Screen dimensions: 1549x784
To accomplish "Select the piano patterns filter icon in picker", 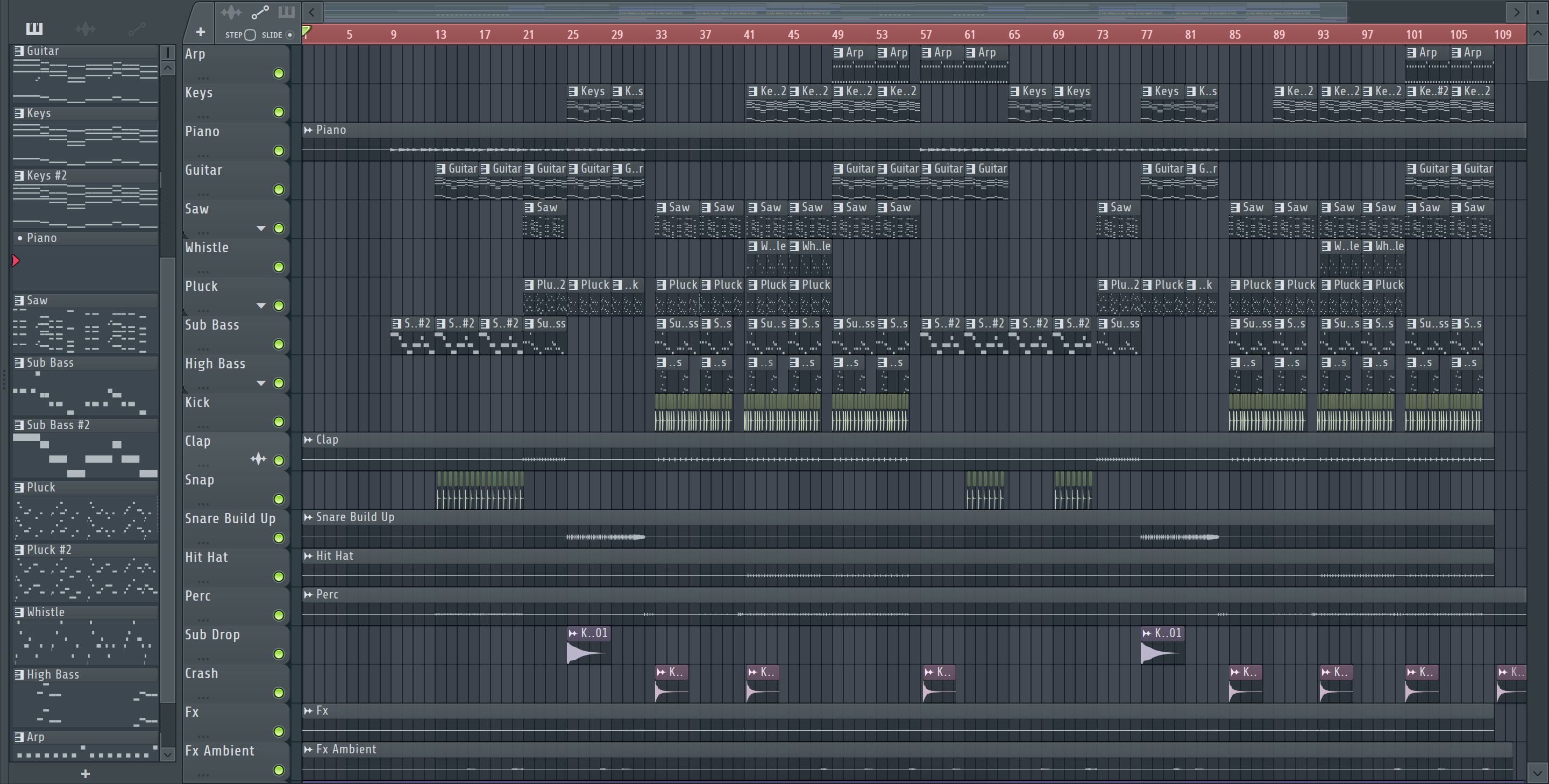I will pos(34,28).
